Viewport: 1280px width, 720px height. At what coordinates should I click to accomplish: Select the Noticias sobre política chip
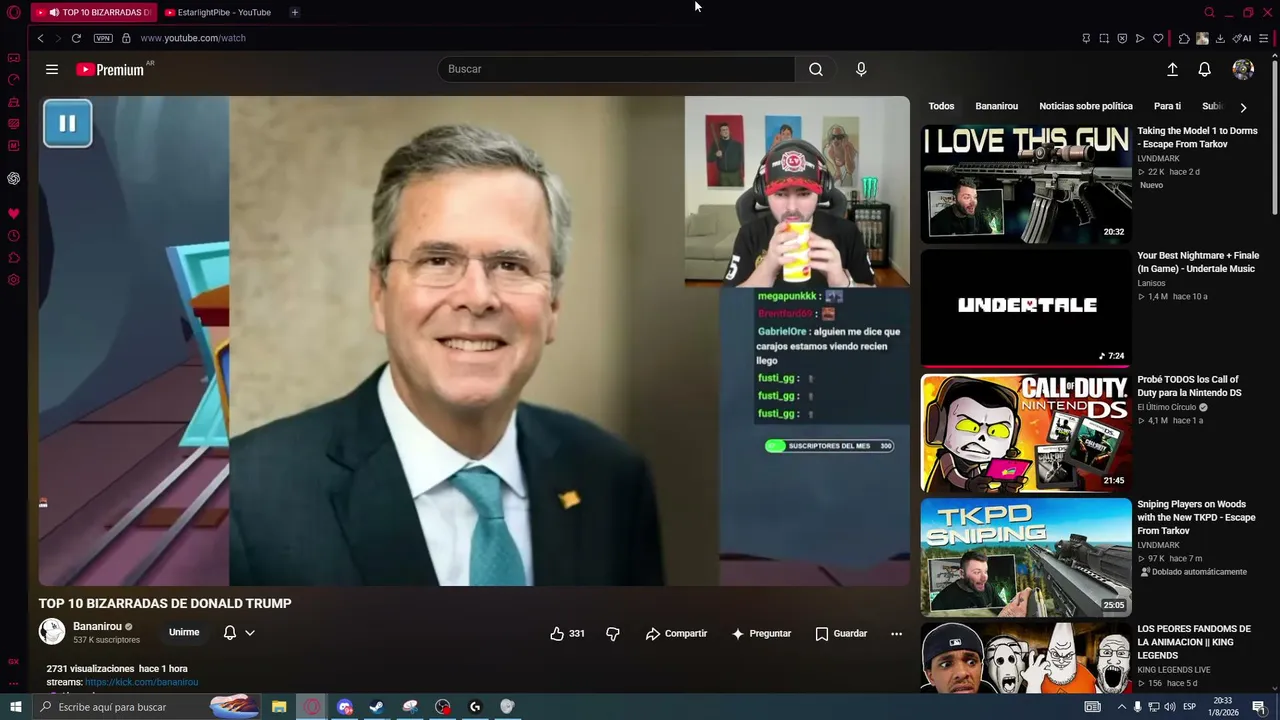[1086, 106]
